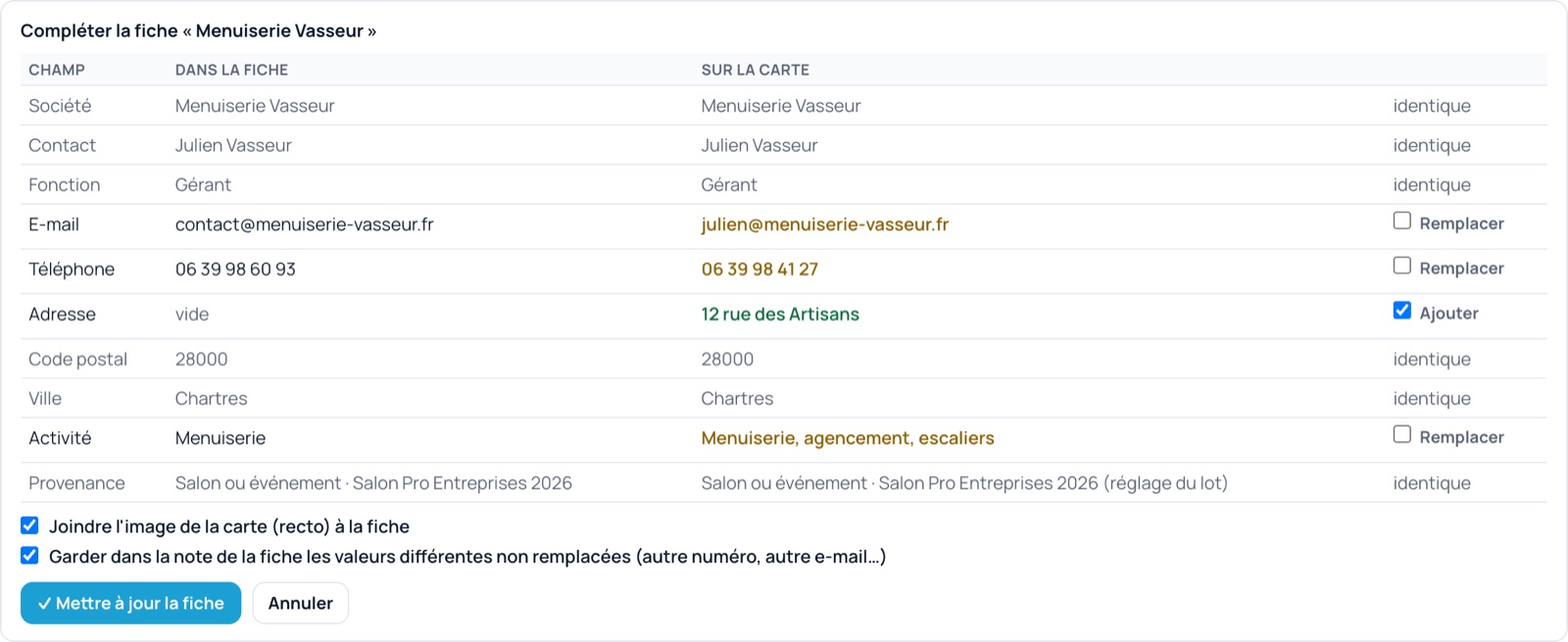This screenshot has width=1568, height=642.
Task: Click Gérant in Sur la carte column
Action: tap(729, 185)
